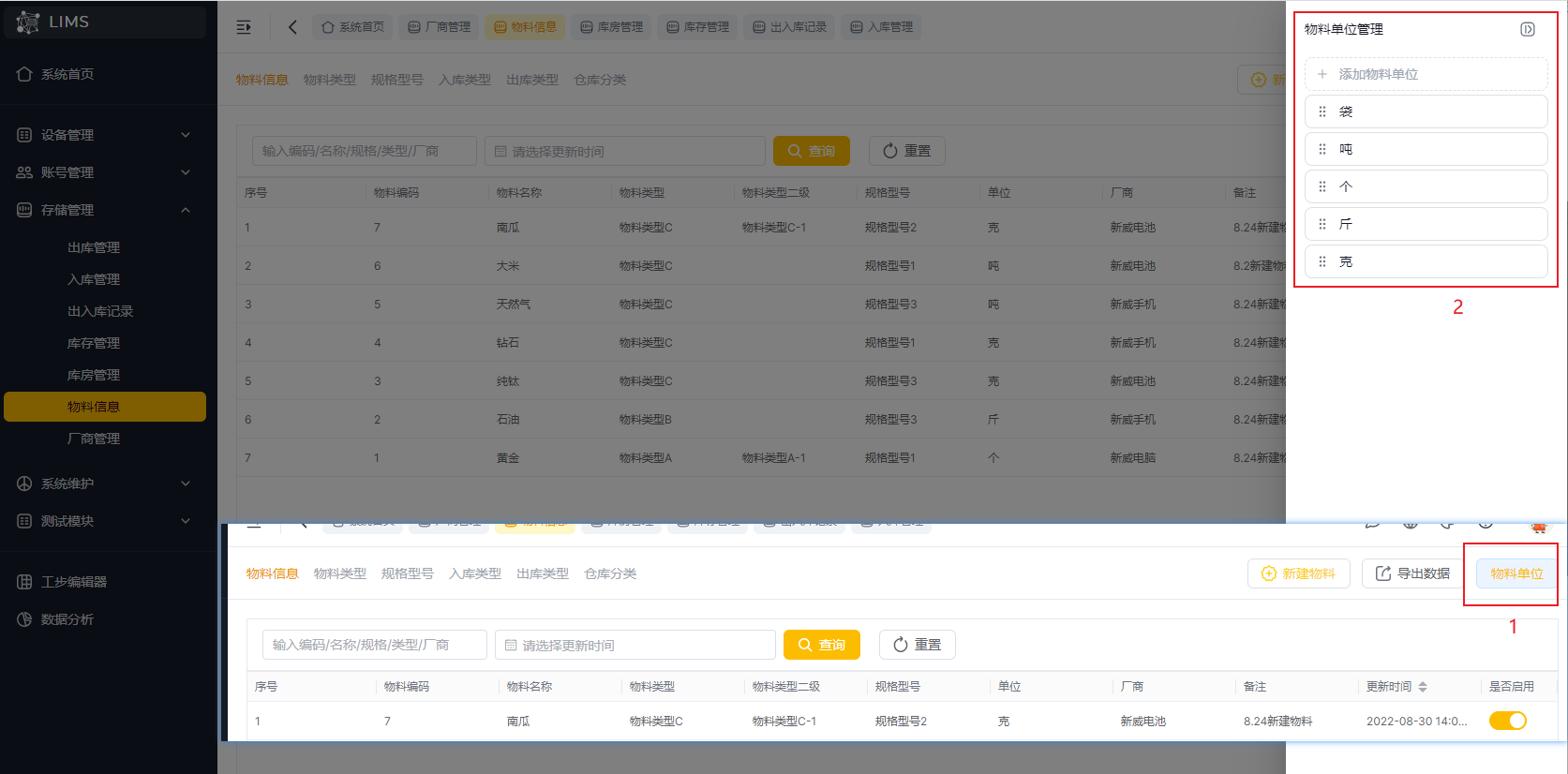Switch to the 出入库记录 top page tab
1568x774 pixels.
pyautogui.click(x=790, y=27)
